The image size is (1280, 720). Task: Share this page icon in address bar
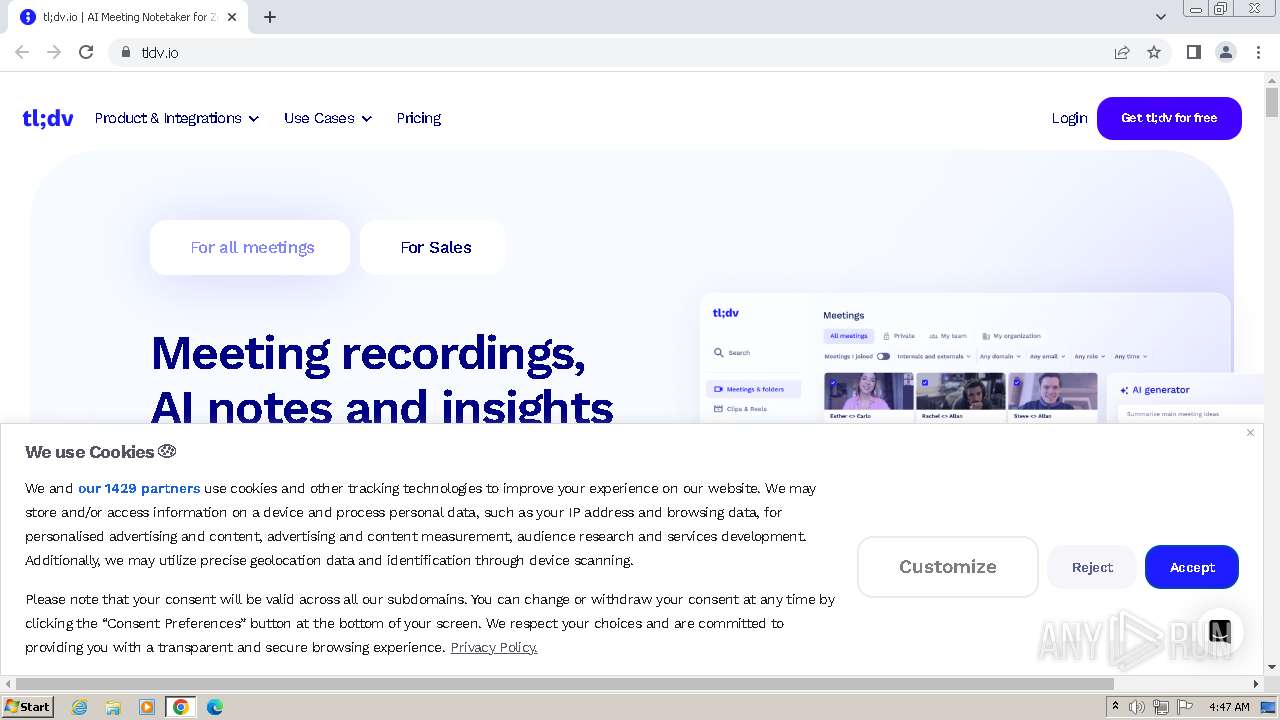(x=1122, y=52)
